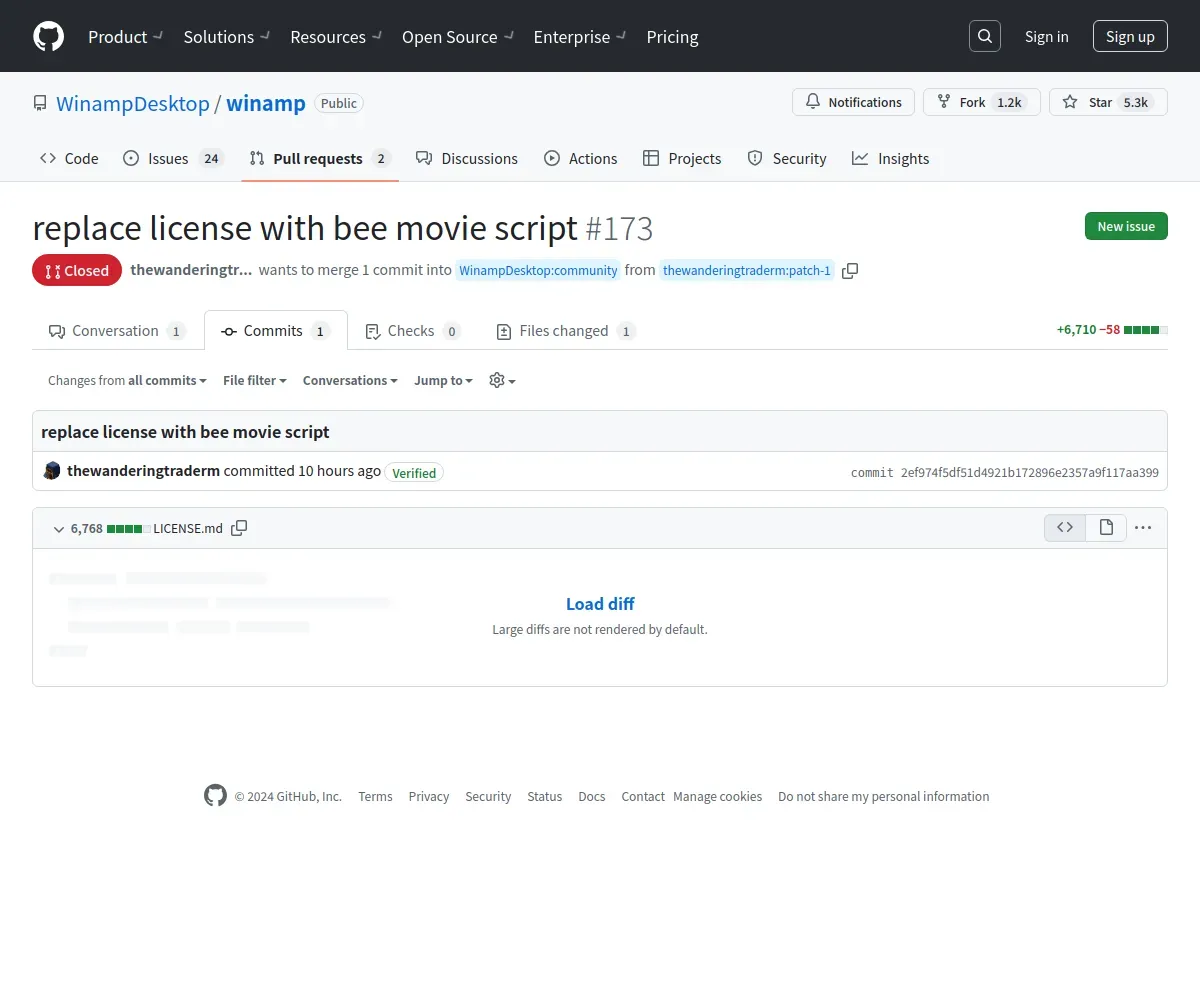Viewport: 1200px width, 1000px height.
Task: Switch to rich diff file view icon
Action: pyautogui.click(x=1106, y=527)
